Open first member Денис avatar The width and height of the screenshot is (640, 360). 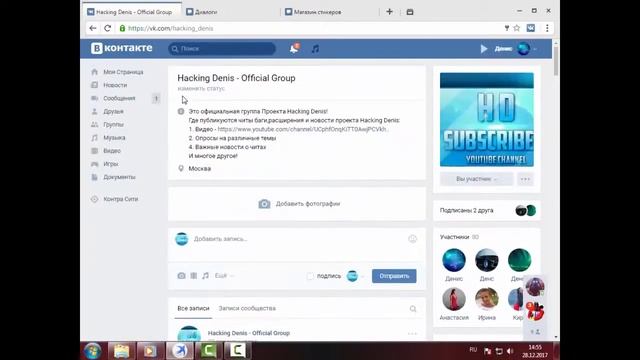click(454, 260)
